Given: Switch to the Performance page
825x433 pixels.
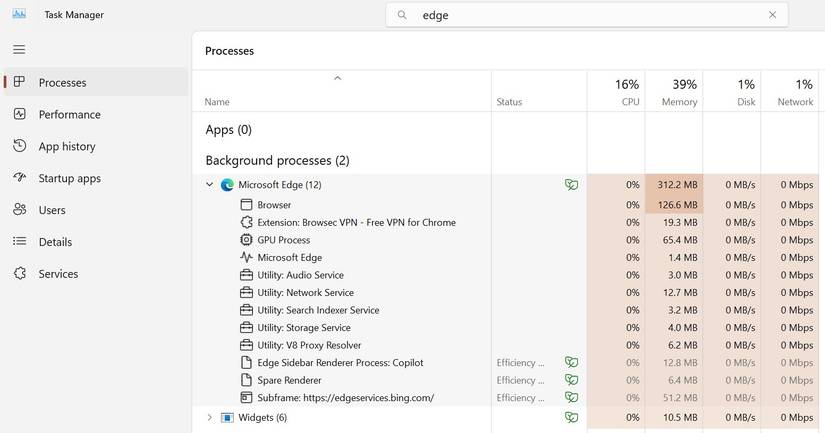Looking at the screenshot, I should [x=69, y=114].
